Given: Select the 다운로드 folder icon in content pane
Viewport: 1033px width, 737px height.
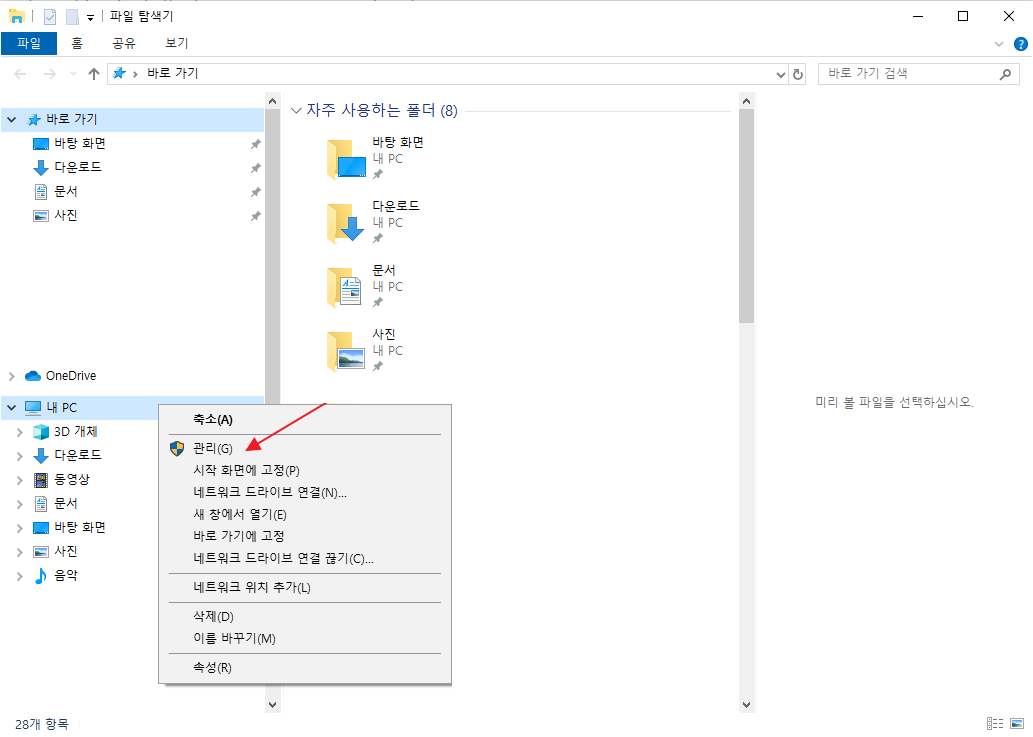Looking at the screenshot, I should [347, 223].
